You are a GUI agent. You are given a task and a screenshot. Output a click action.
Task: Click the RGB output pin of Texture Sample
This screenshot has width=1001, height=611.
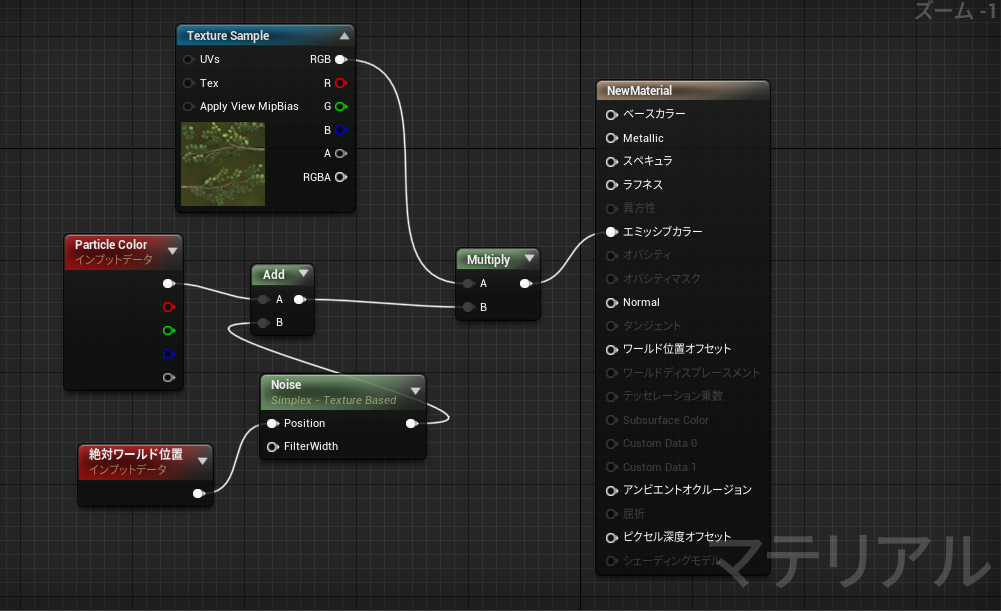click(341, 59)
